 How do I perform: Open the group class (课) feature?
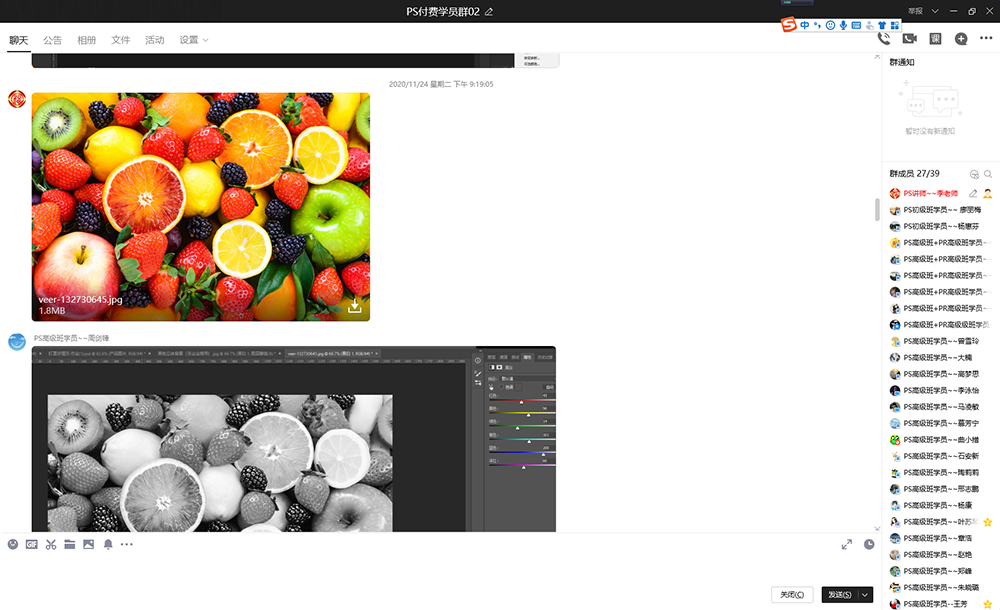coord(936,39)
